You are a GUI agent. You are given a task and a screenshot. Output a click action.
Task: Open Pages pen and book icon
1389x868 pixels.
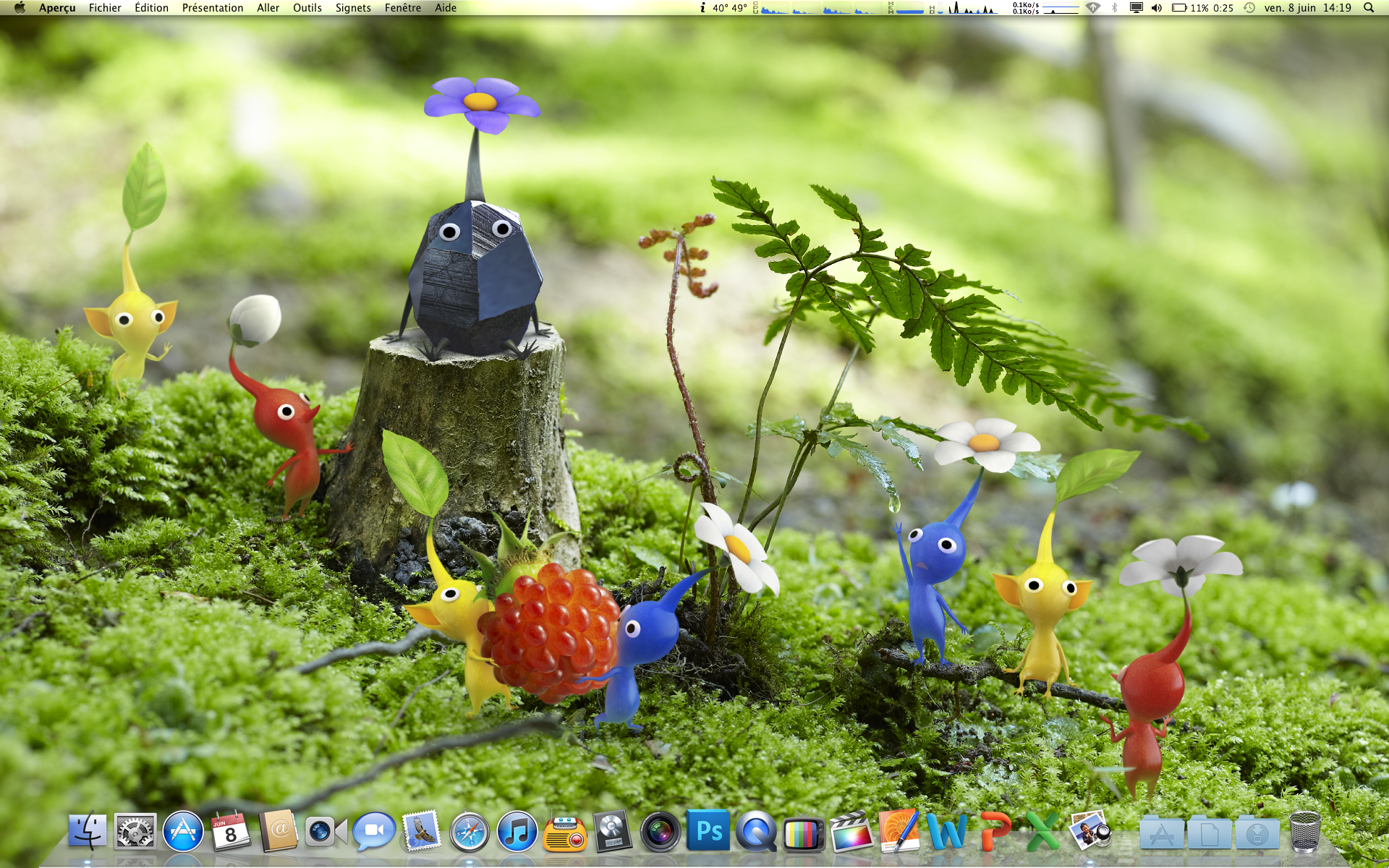[899, 831]
